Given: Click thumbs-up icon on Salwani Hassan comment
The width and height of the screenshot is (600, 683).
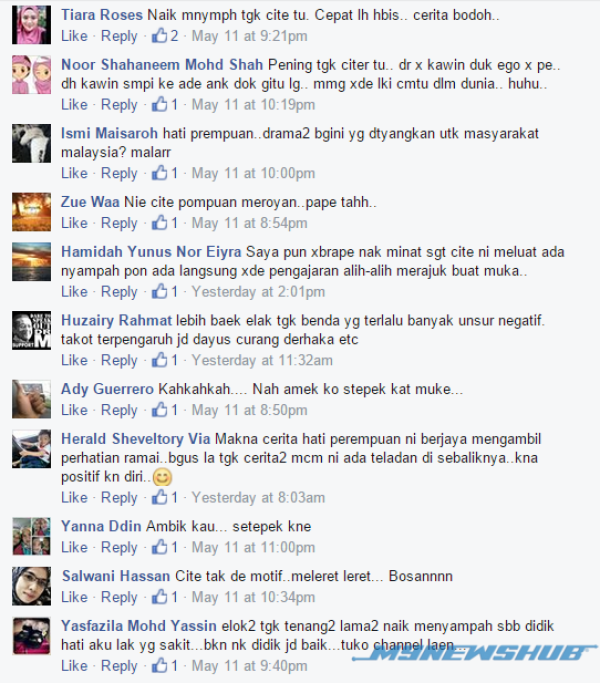Looking at the screenshot, I should pos(159,596).
